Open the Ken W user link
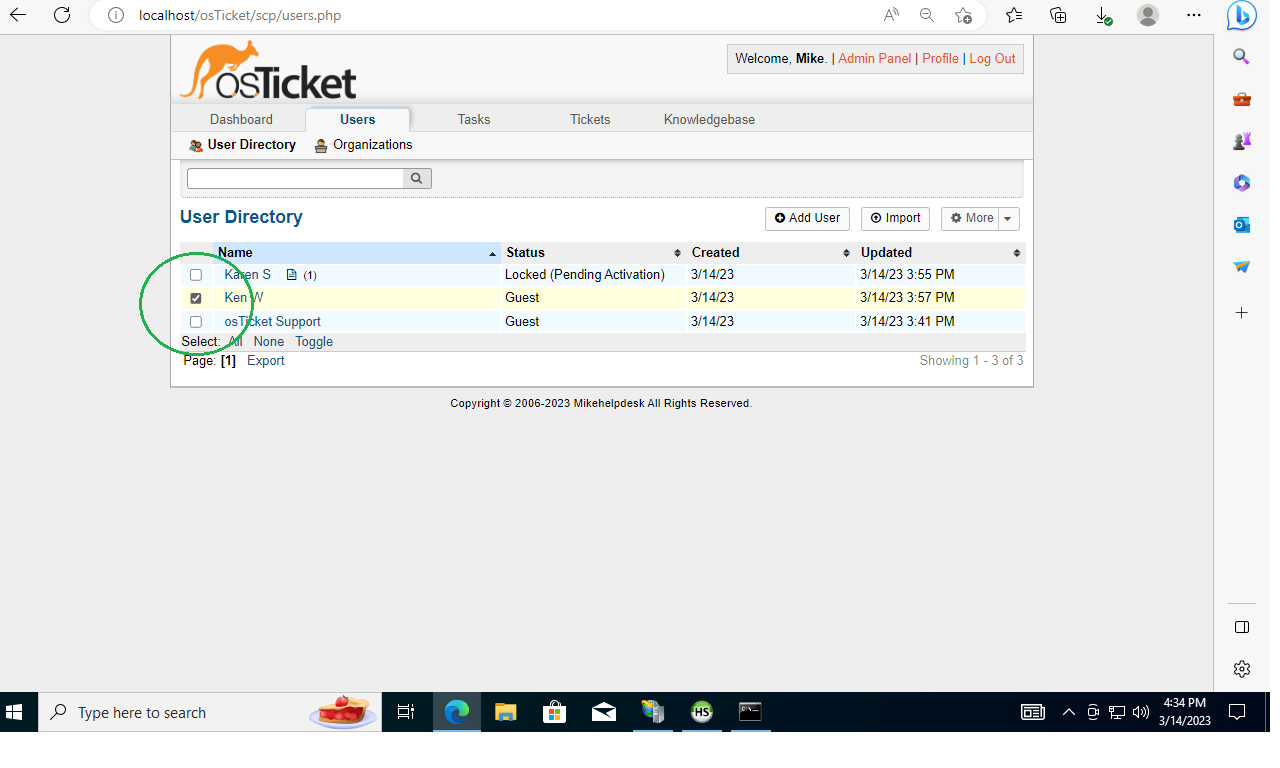Screen dimensions: 1280x768 244,297
